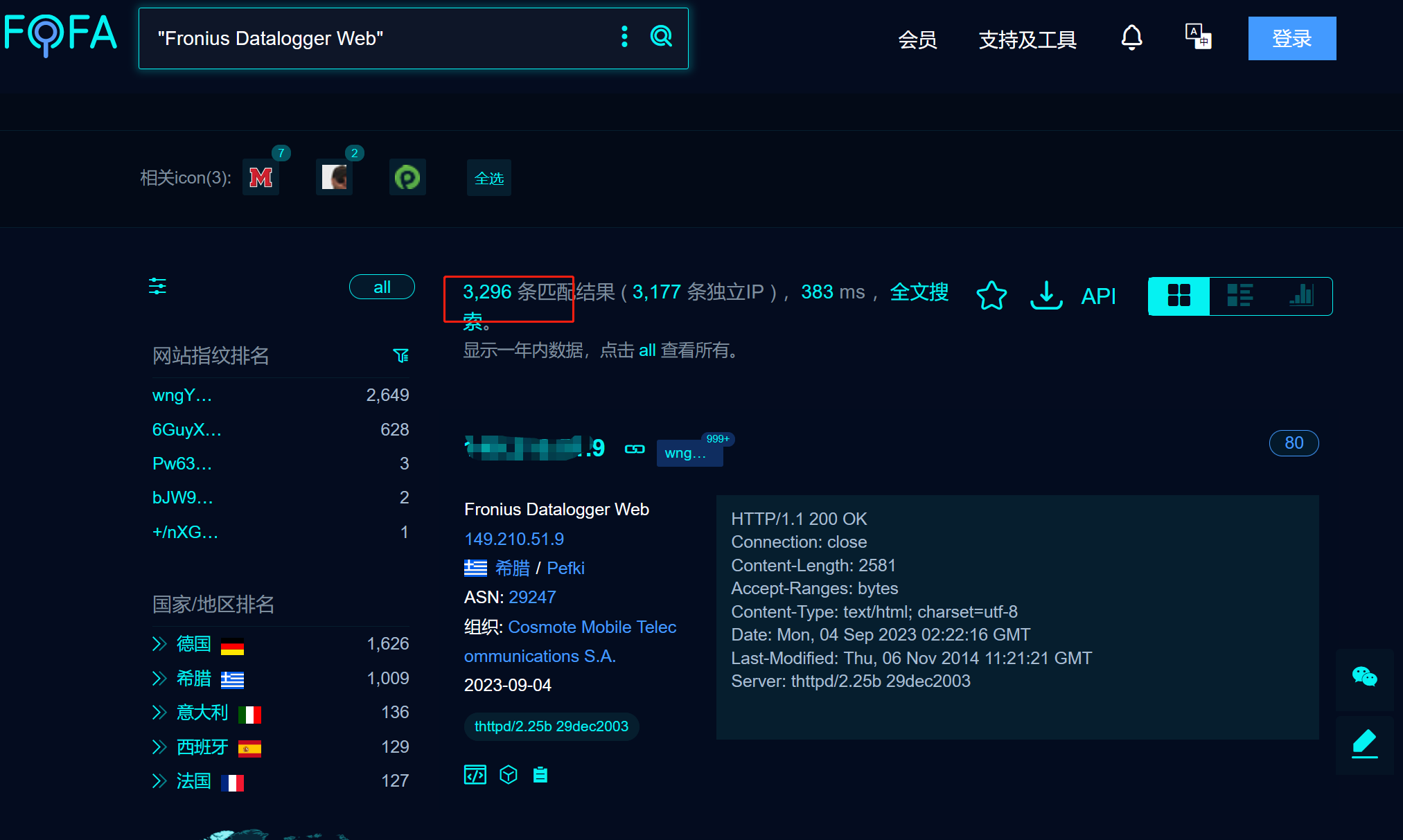Open the API link
This screenshot has height=840, width=1403.
point(1098,296)
